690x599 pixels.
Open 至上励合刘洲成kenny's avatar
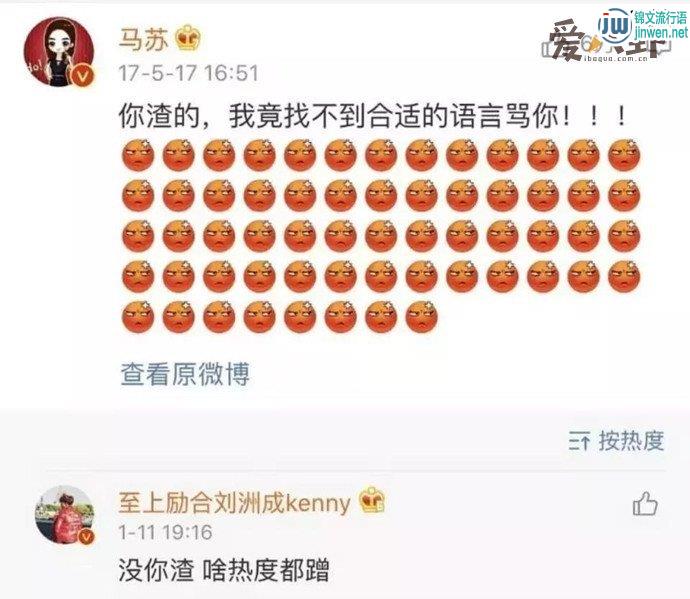(x=65, y=515)
